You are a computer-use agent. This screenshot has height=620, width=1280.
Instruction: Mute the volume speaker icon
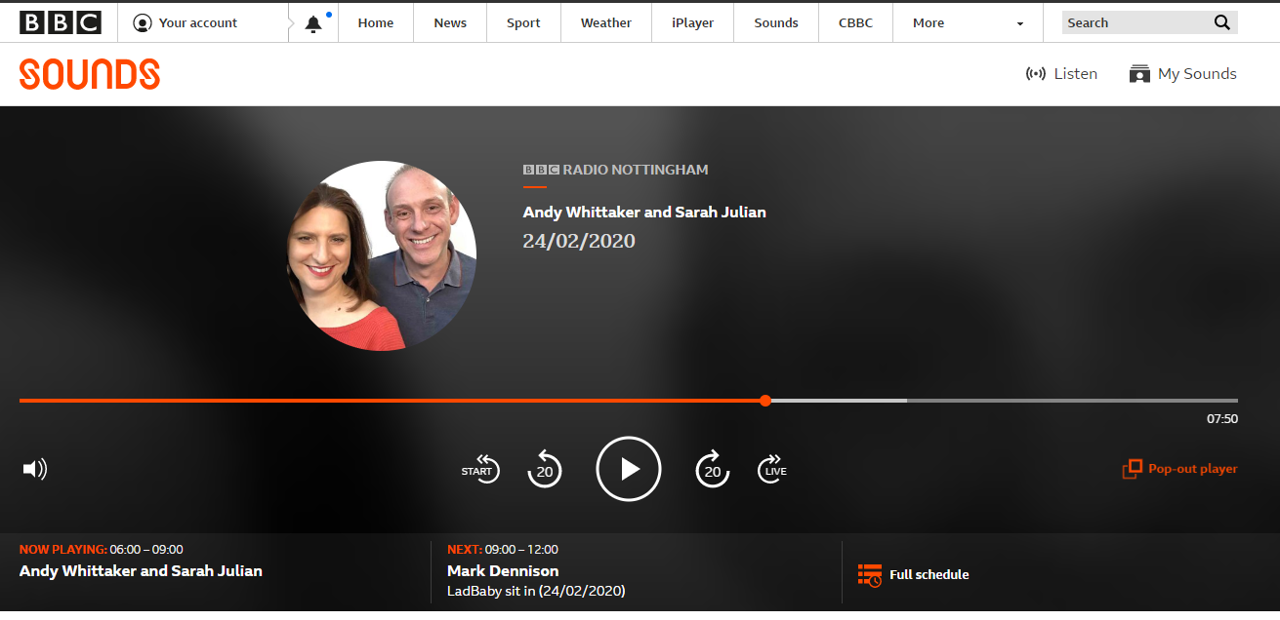coord(35,469)
